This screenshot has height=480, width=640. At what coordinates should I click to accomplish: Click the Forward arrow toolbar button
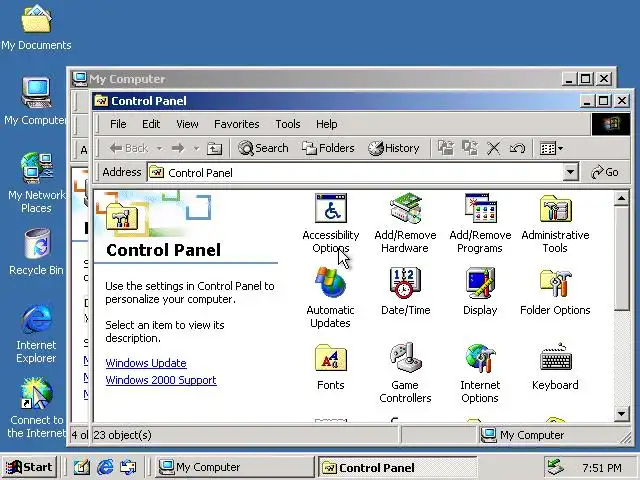click(178, 148)
